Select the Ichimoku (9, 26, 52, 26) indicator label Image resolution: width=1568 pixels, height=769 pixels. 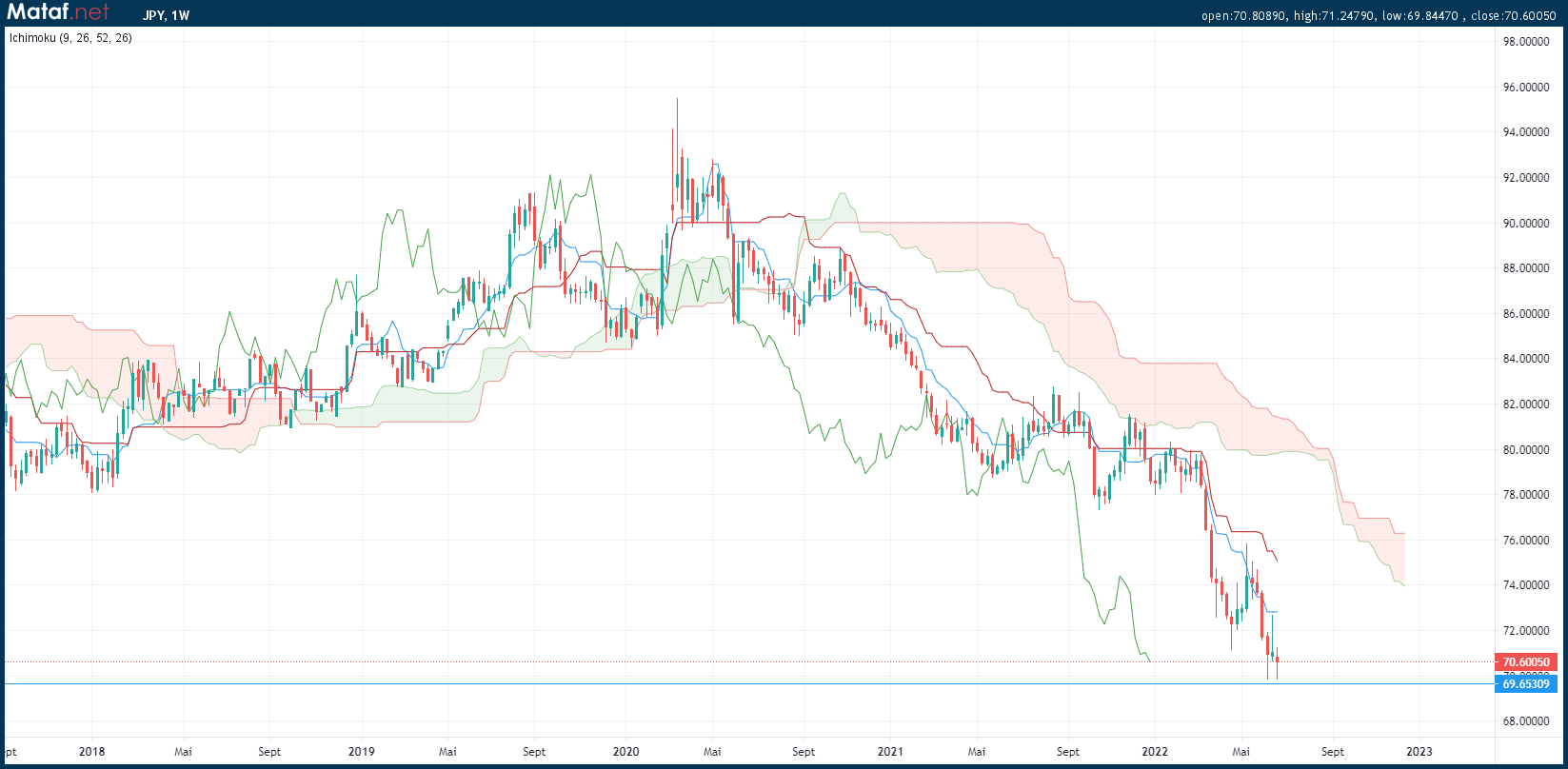point(70,38)
